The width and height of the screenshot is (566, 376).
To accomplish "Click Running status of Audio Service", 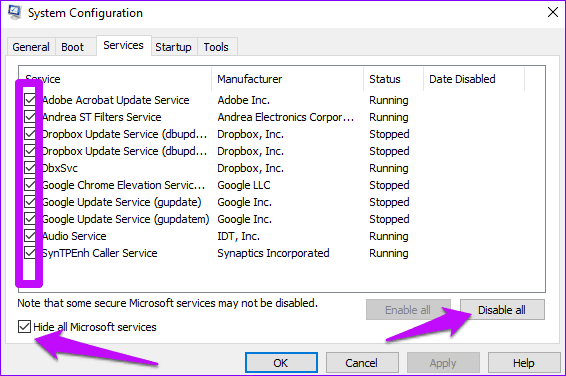I will point(389,236).
